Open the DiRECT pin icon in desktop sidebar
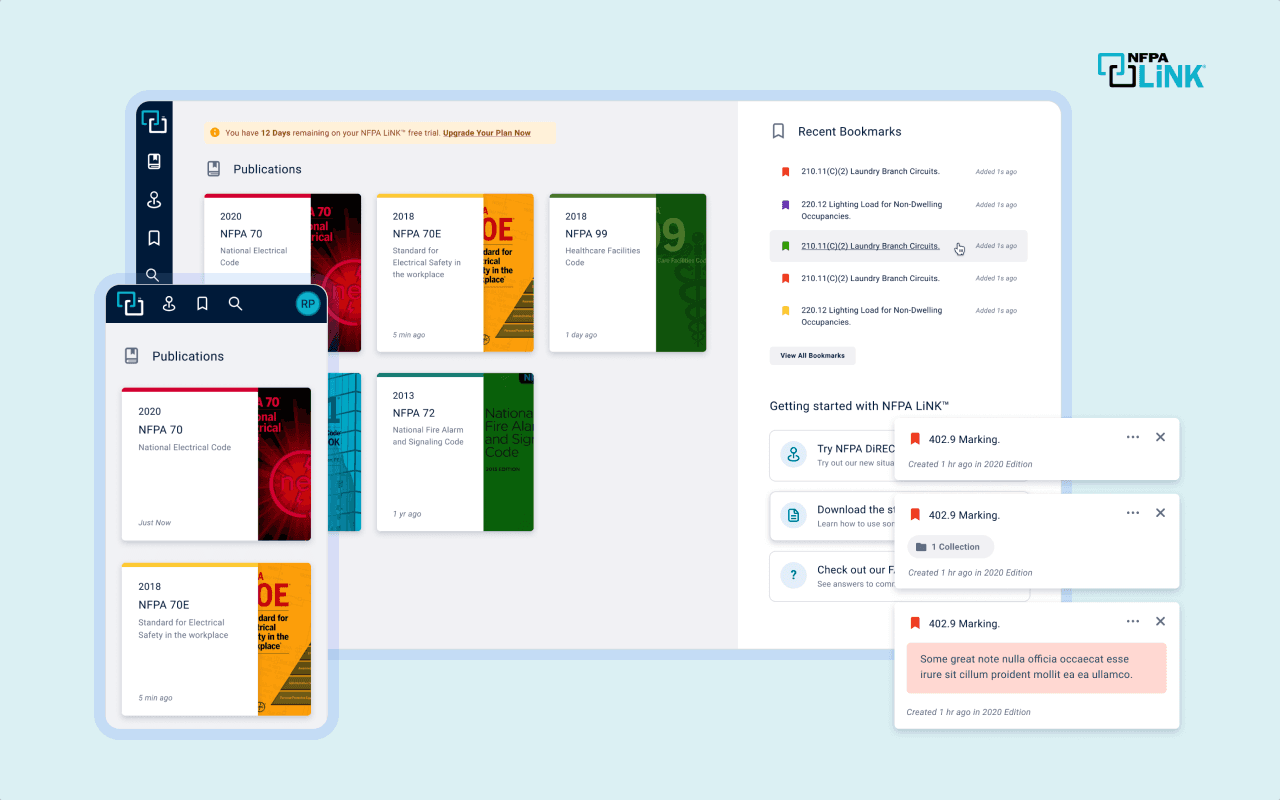The height and width of the screenshot is (800, 1280). click(154, 200)
